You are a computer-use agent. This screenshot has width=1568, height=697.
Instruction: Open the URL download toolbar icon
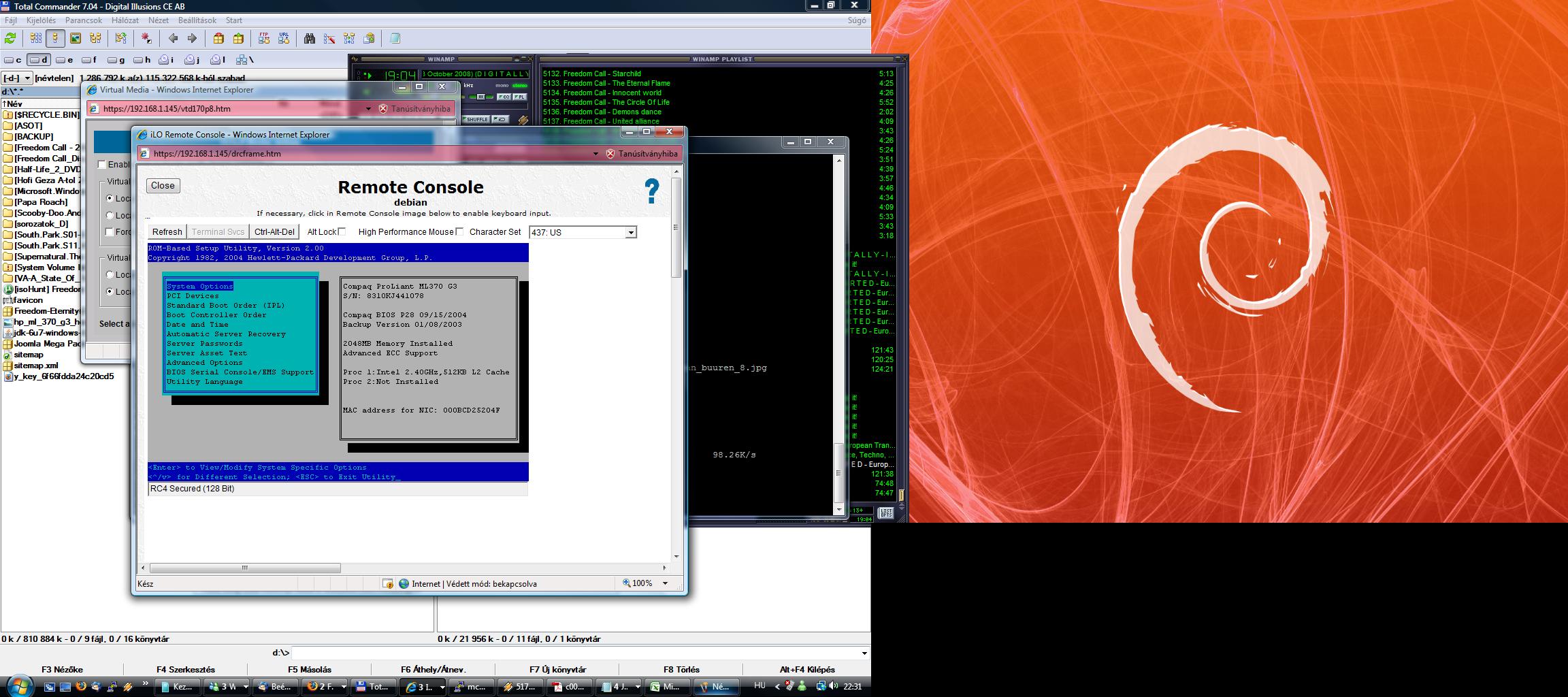[x=284, y=39]
